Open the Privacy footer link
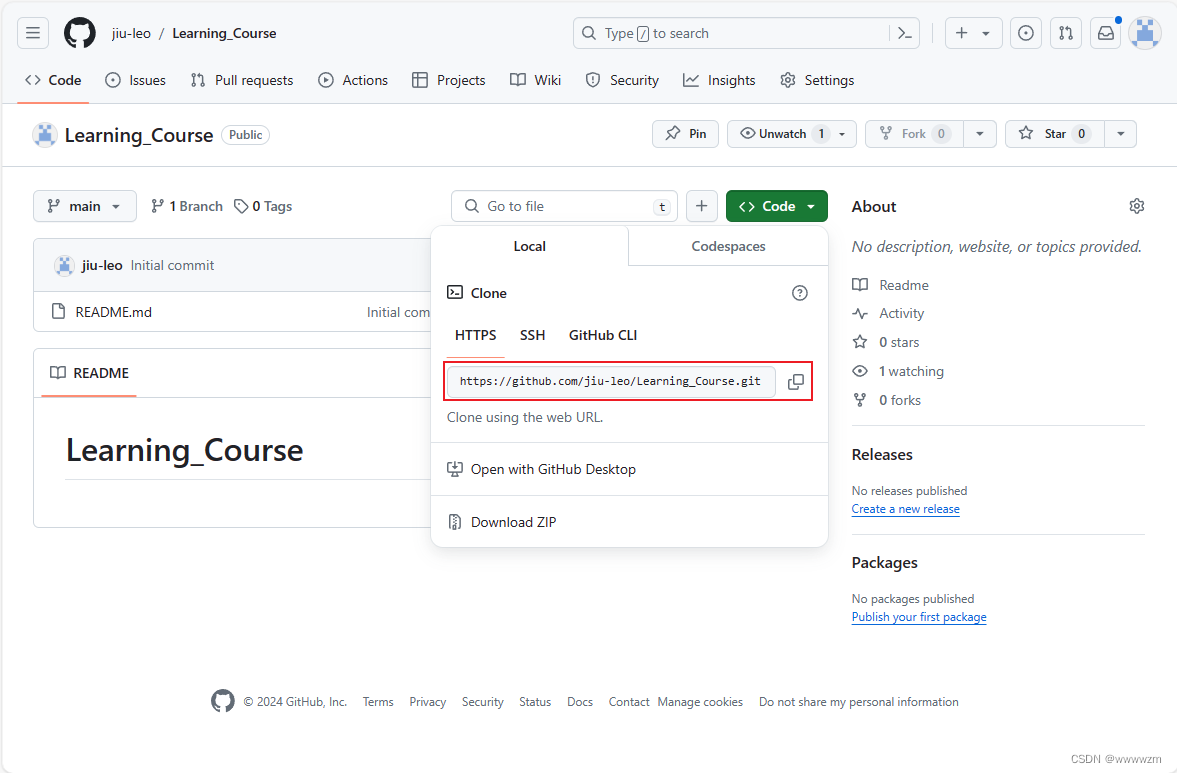1177x773 pixels. (427, 702)
